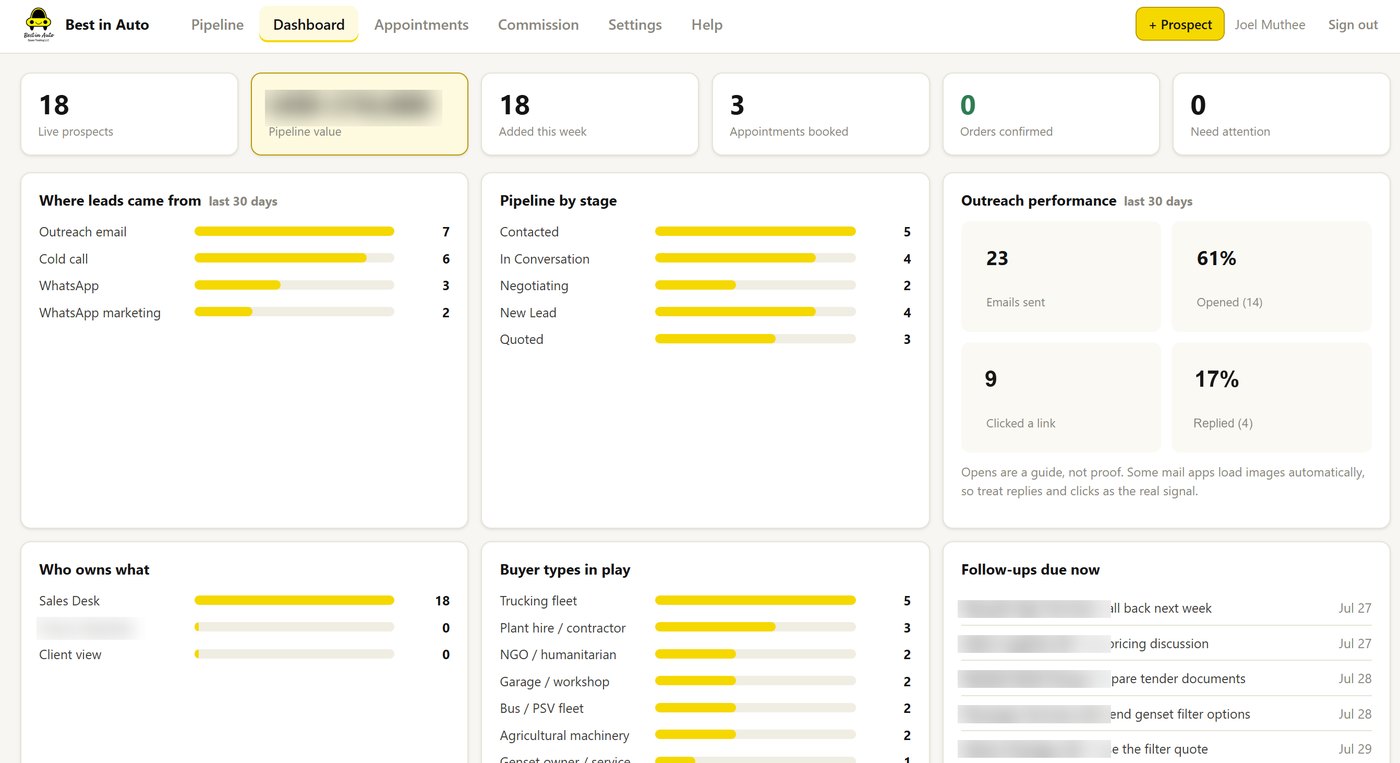Screen dimensions: 1400x763
Task: Open the Commission tab
Action: (x=538, y=25)
